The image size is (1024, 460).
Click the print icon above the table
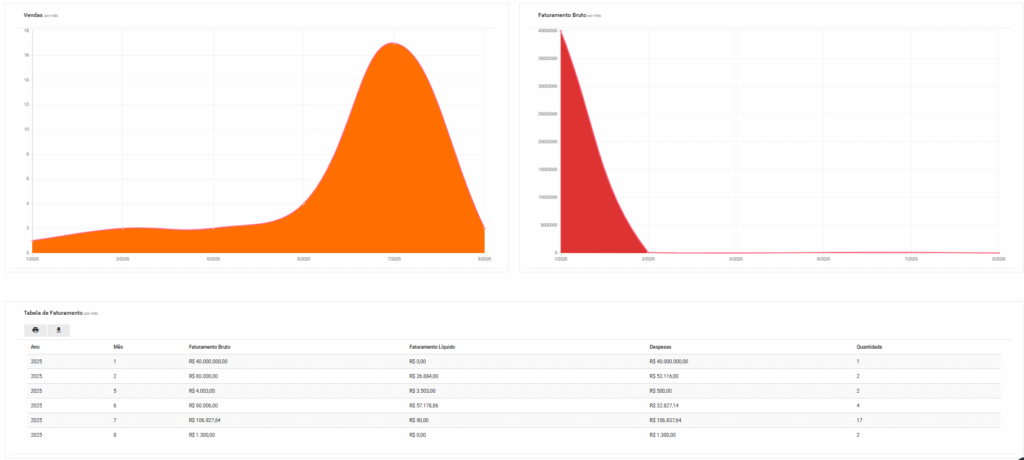click(x=35, y=329)
